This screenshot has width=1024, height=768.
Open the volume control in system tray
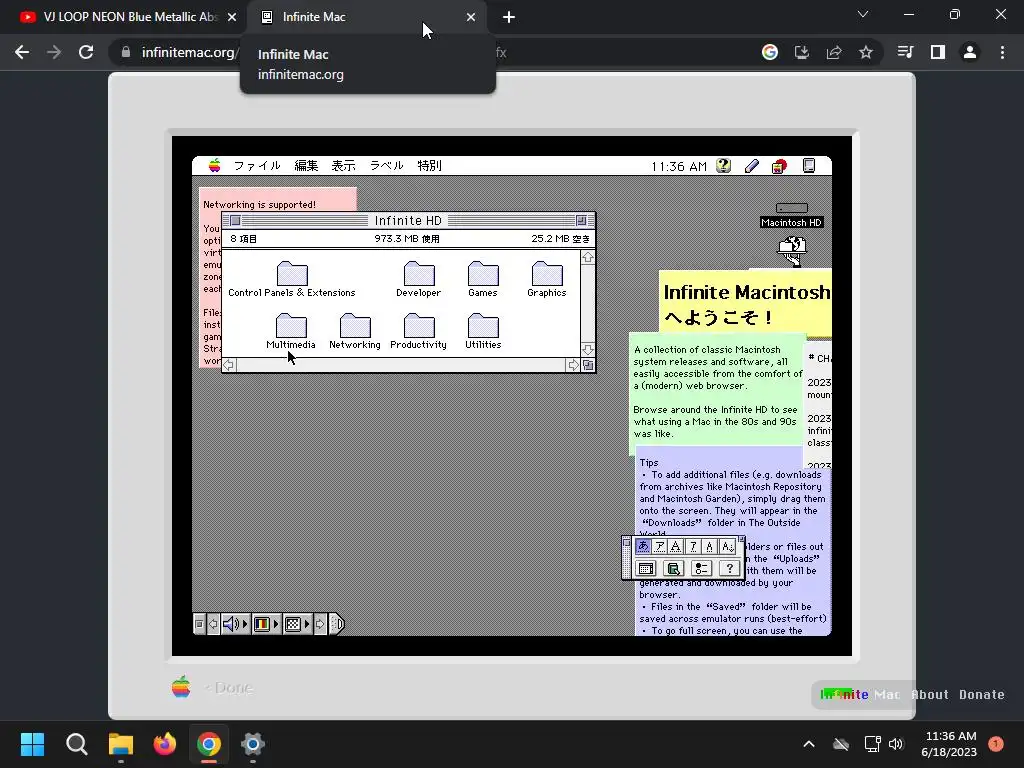click(896, 744)
